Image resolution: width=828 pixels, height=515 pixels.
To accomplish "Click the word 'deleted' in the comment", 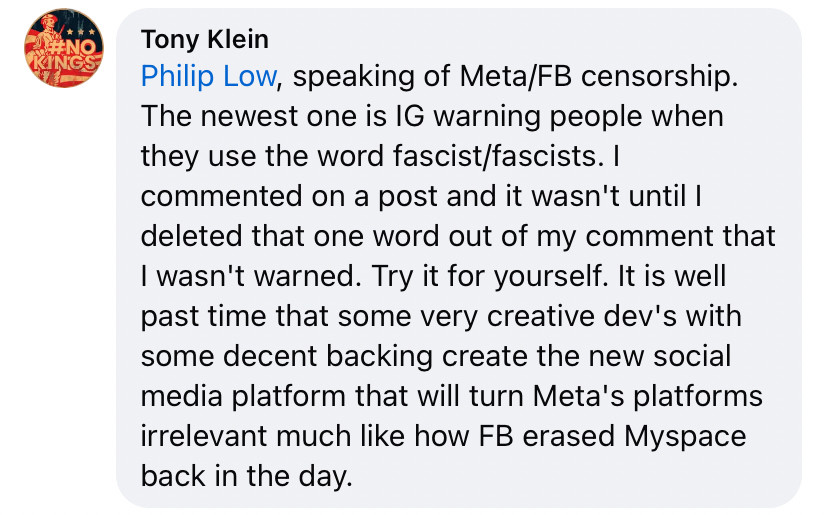I will [191, 236].
